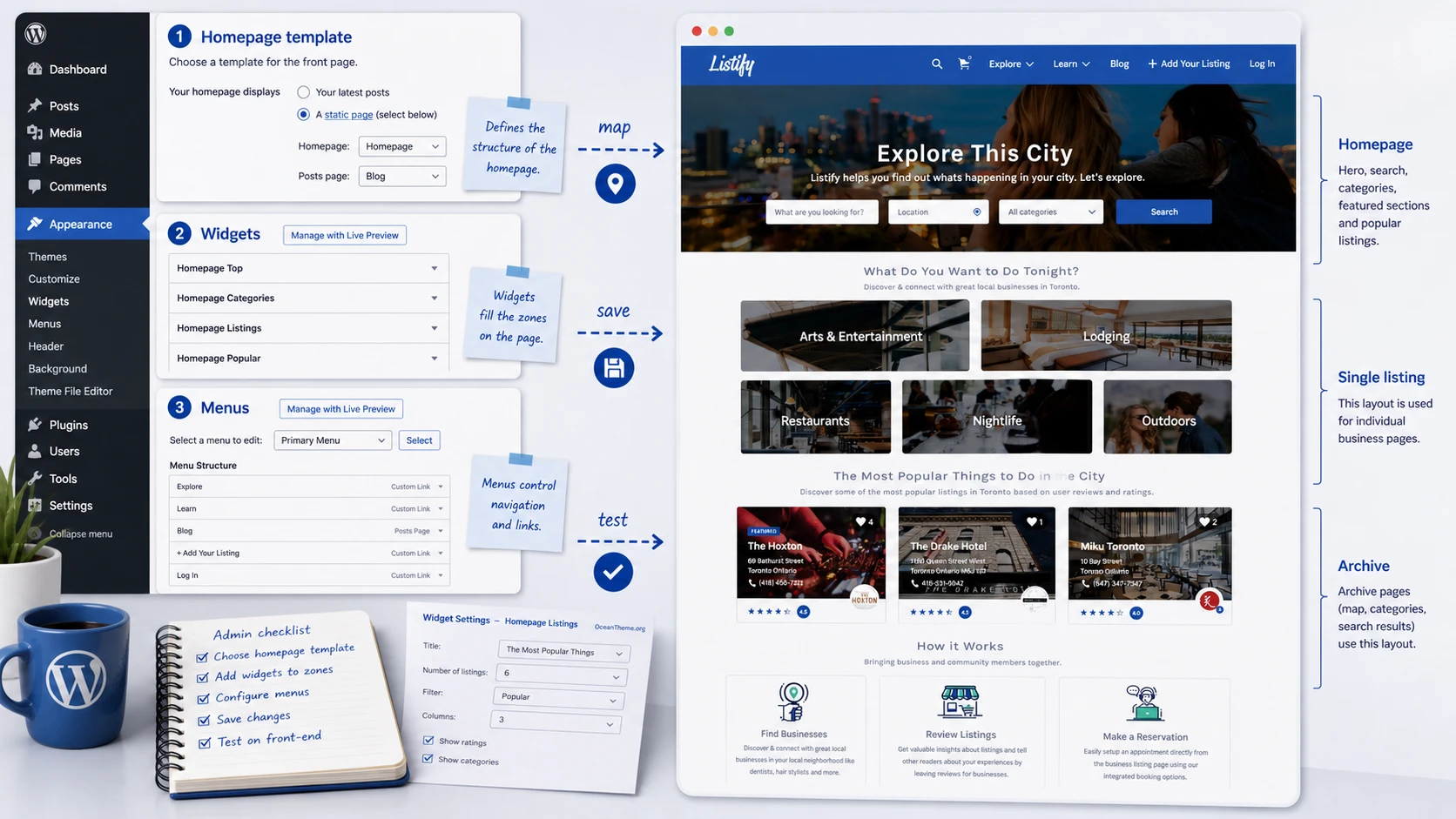
Task: Open Themes under Appearance
Action: point(47,257)
